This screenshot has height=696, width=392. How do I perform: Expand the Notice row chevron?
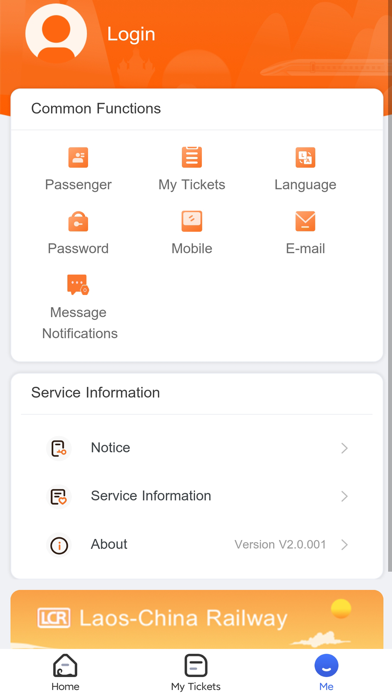point(344,448)
